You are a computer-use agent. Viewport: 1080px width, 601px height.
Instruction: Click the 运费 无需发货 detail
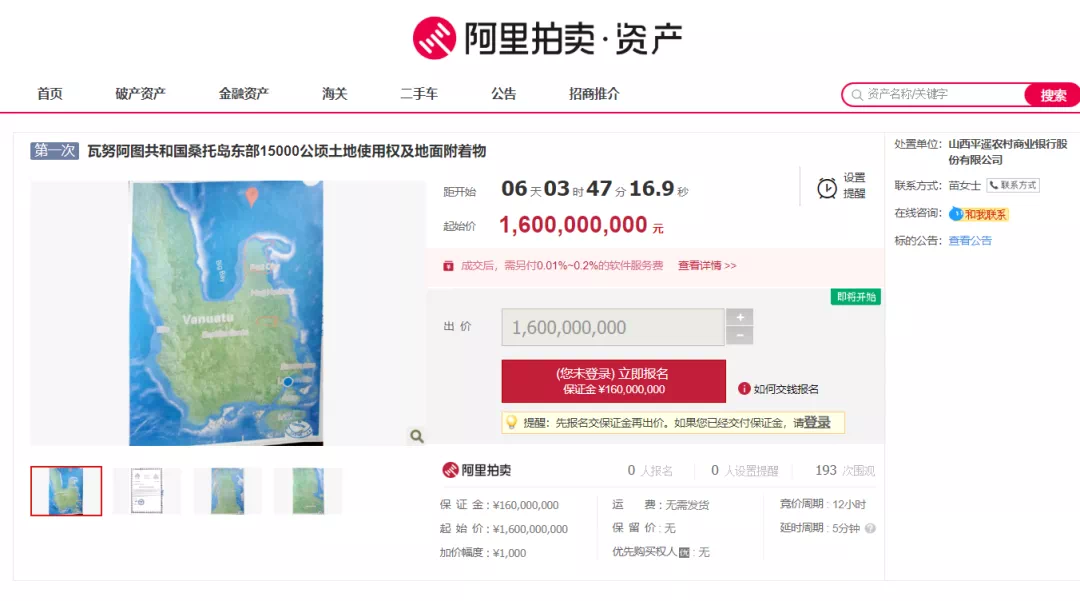(x=661, y=505)
